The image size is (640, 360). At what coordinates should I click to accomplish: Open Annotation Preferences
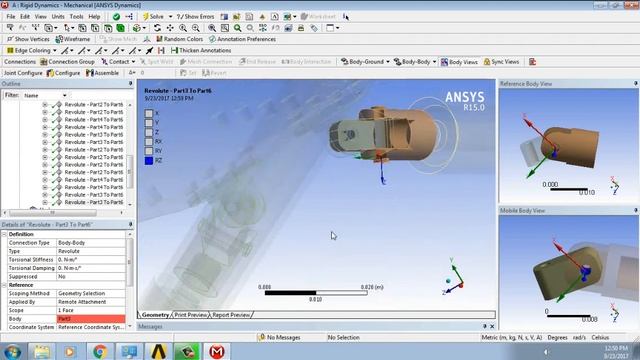click(242, 39)
